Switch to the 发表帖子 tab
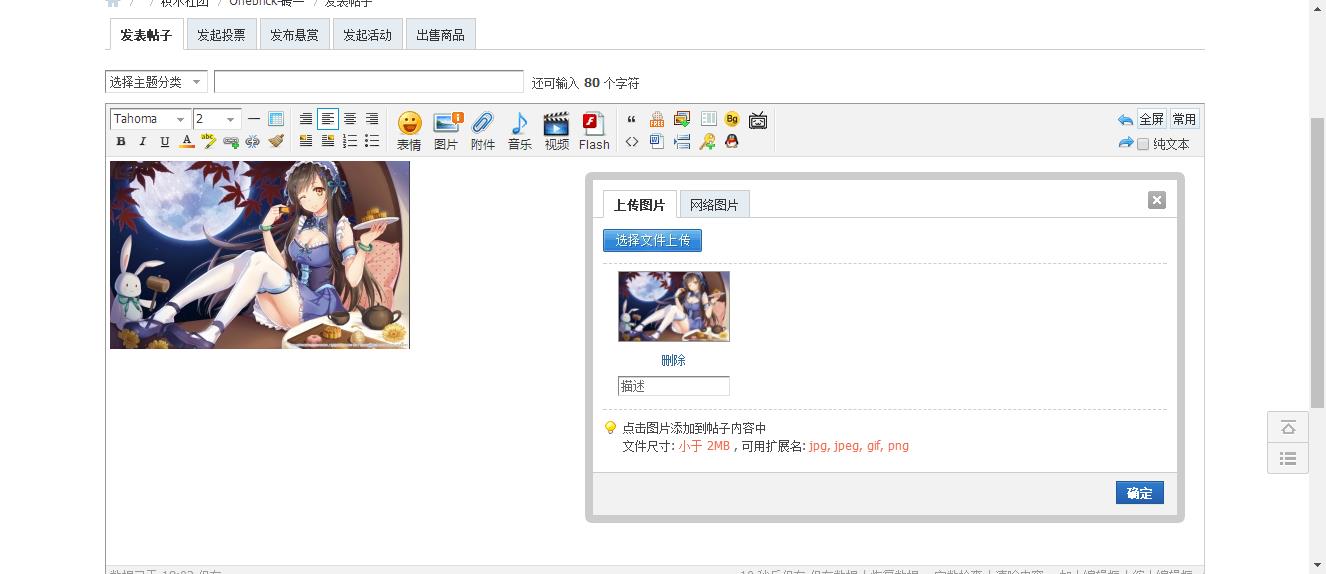The height and width of the screenshot is (574, 1326). click(x=146, y=34)
